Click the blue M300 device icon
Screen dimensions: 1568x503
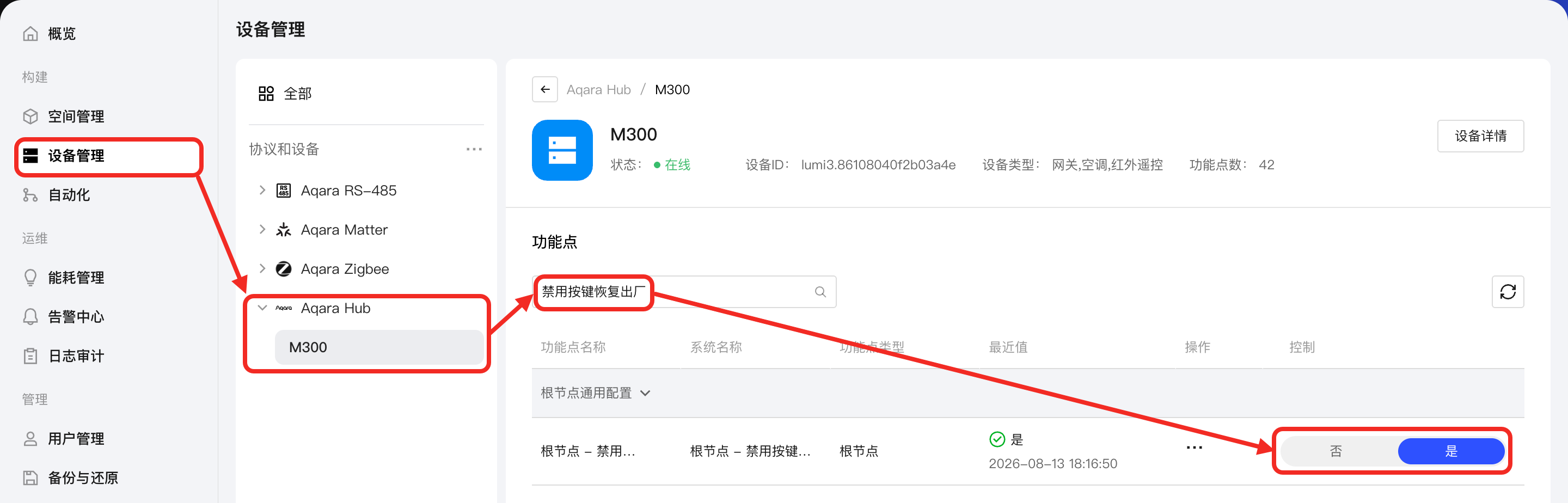[x=562, y=150]
